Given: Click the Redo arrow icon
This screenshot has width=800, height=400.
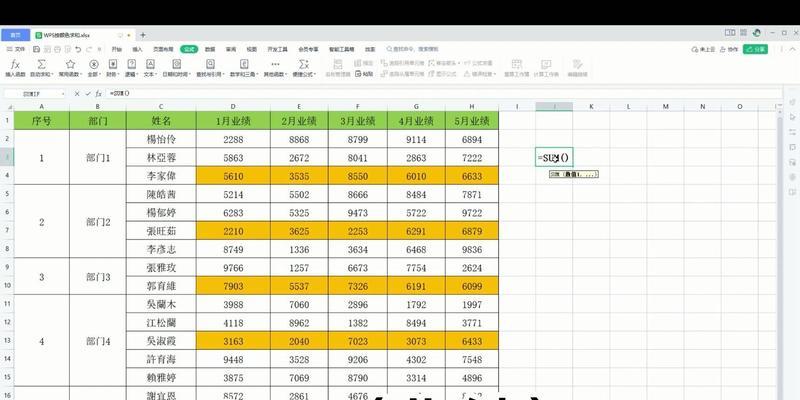Looking at the screenshot, I should tap(89, 49).
